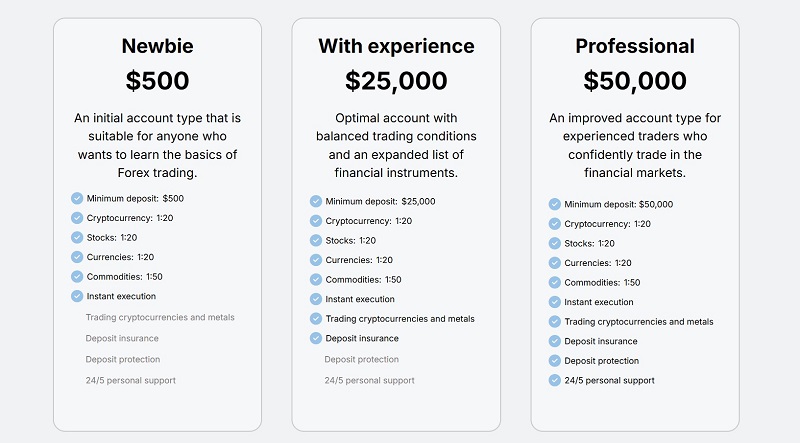Select the With experience plan heading
Image resolution: width=800 pixels, height=443 pixels.
tap(396, 46)
